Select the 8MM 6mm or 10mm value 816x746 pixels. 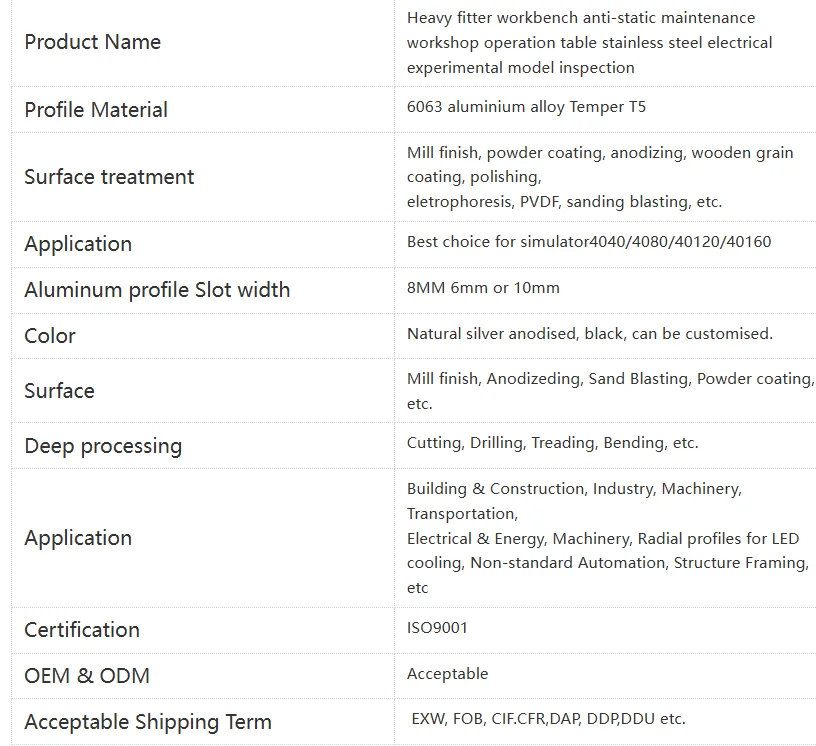[483, 287]
